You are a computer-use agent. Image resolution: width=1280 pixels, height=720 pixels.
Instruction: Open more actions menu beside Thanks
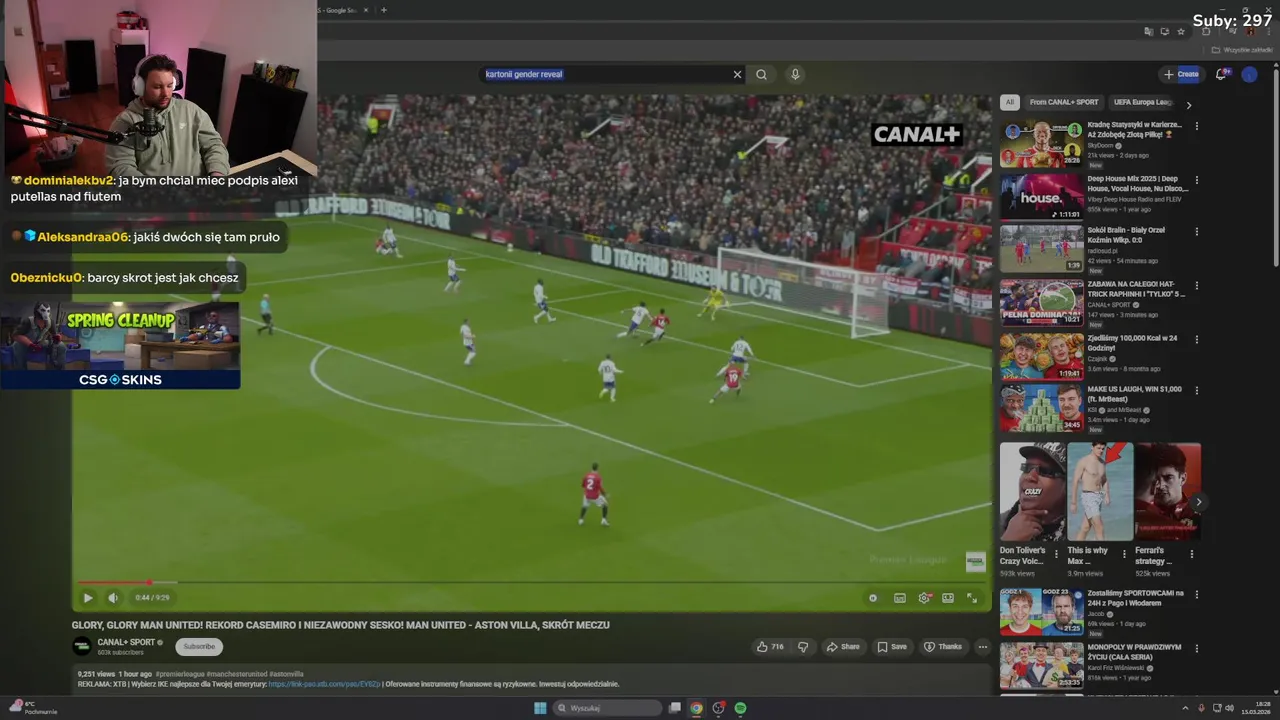(982, 647)
